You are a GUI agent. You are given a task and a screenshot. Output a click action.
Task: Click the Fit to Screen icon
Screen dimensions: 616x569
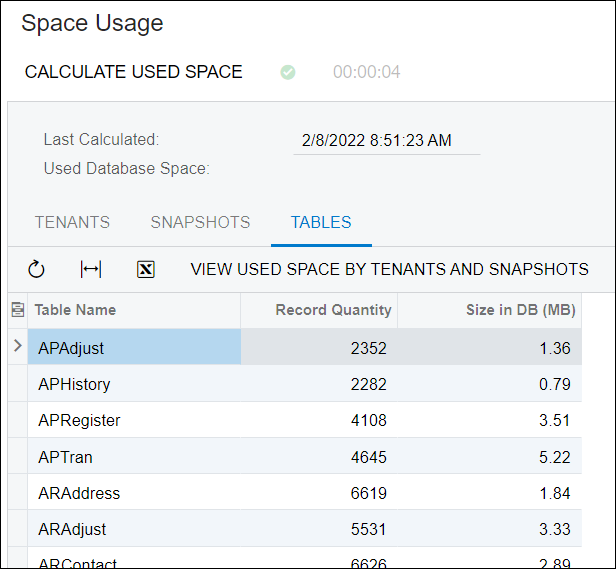click(91, 269)
